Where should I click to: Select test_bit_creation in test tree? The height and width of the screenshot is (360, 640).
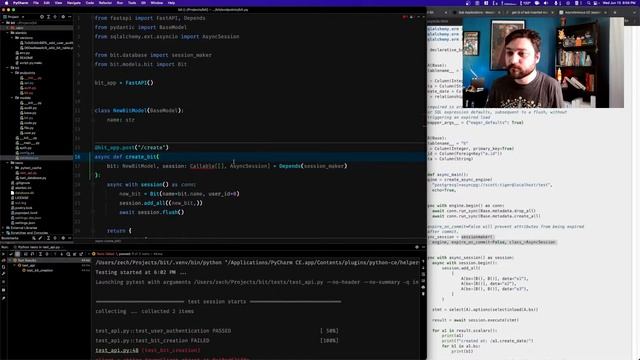click(x=39, y=270)
